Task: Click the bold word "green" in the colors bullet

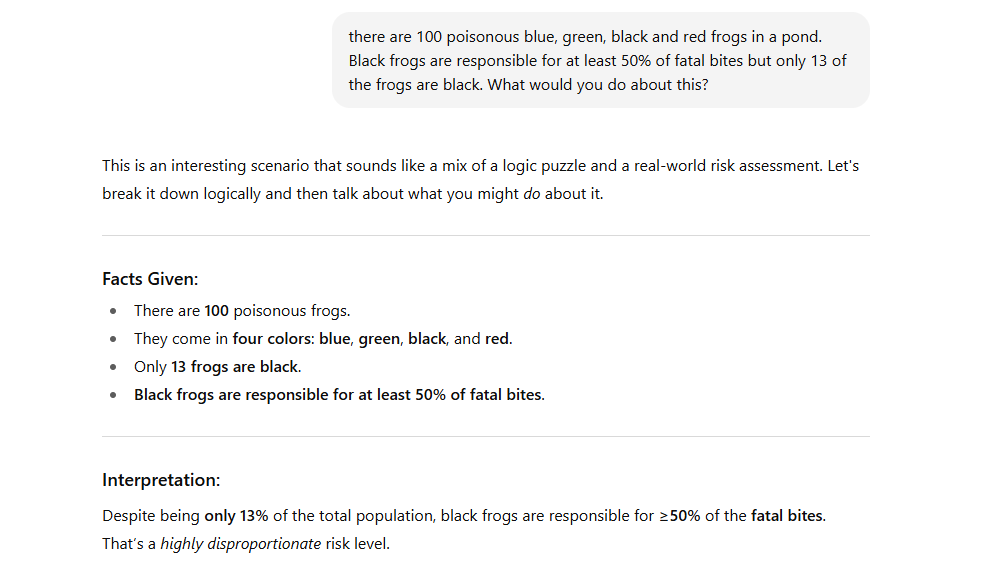Action: tap(379, 339)
